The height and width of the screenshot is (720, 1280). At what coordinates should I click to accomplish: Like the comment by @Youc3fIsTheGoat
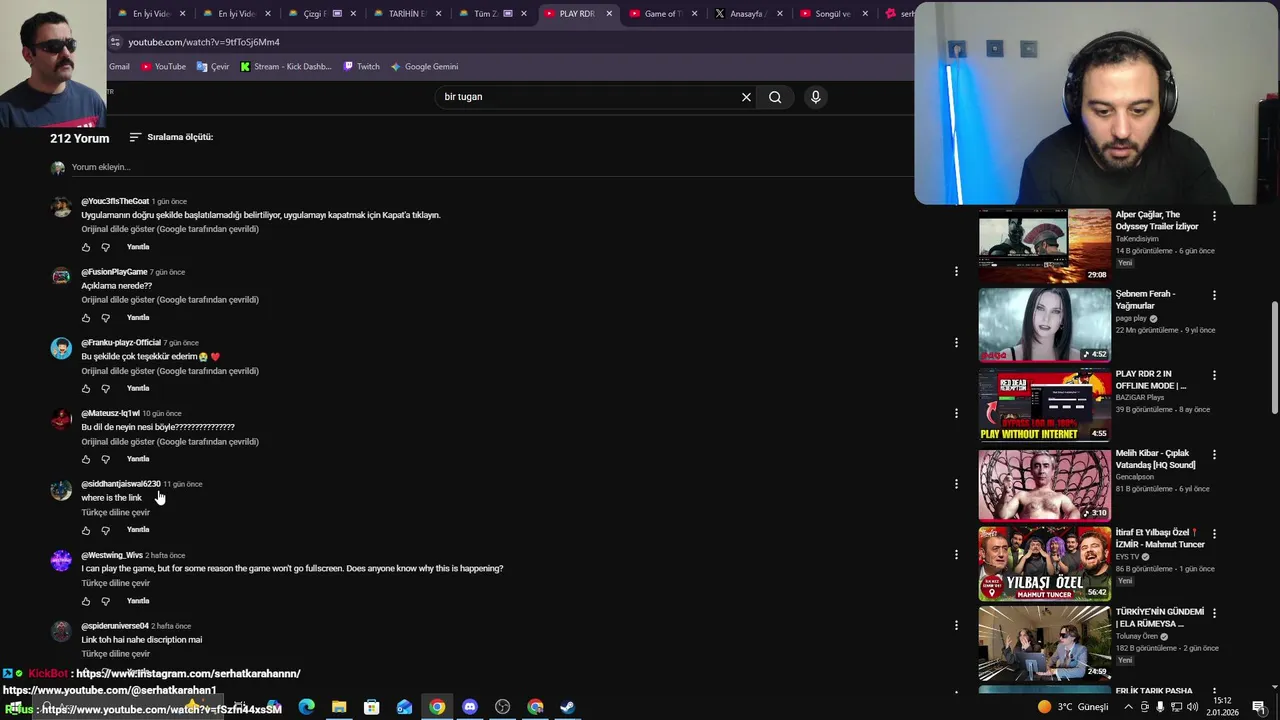point(86,247)
